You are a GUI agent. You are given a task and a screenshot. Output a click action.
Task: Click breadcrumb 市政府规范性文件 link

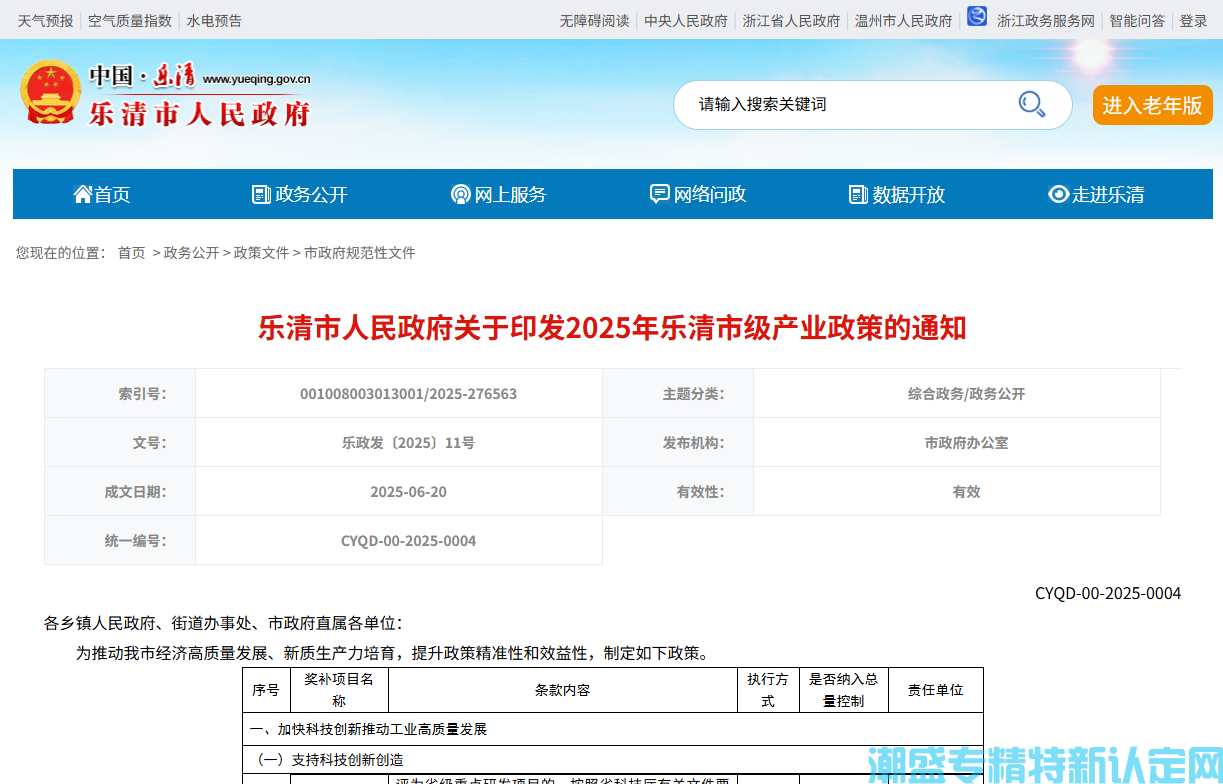(359, 253)
